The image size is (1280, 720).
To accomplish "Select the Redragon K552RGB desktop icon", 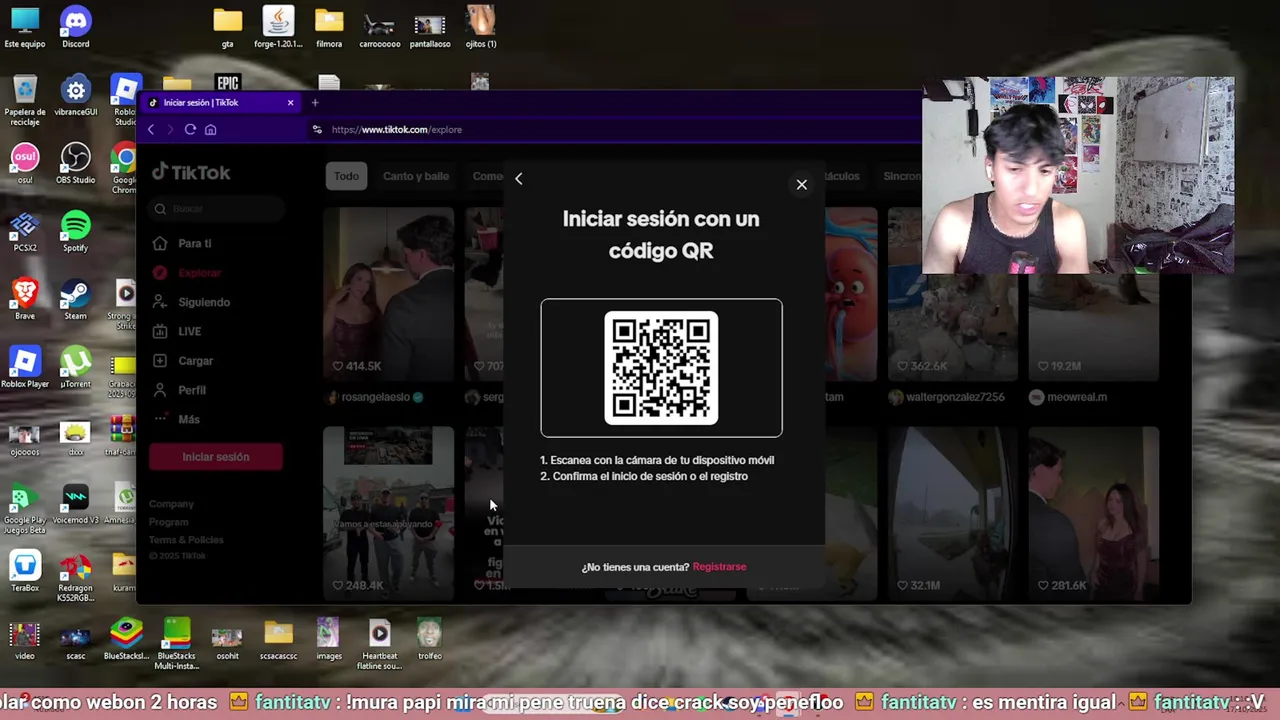I will [x=76, y=577].
